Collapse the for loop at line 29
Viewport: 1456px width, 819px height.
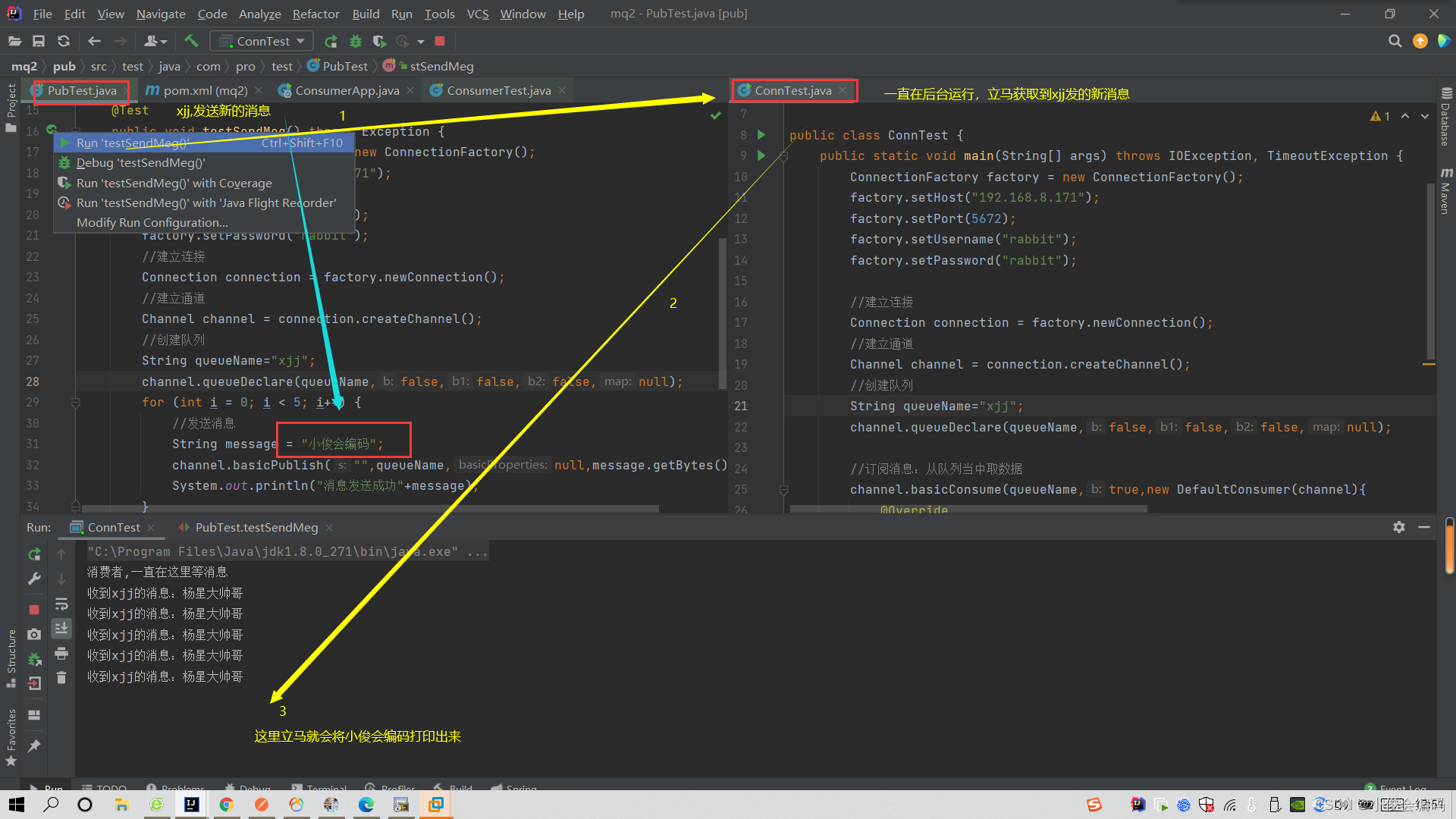pos(75,403)
